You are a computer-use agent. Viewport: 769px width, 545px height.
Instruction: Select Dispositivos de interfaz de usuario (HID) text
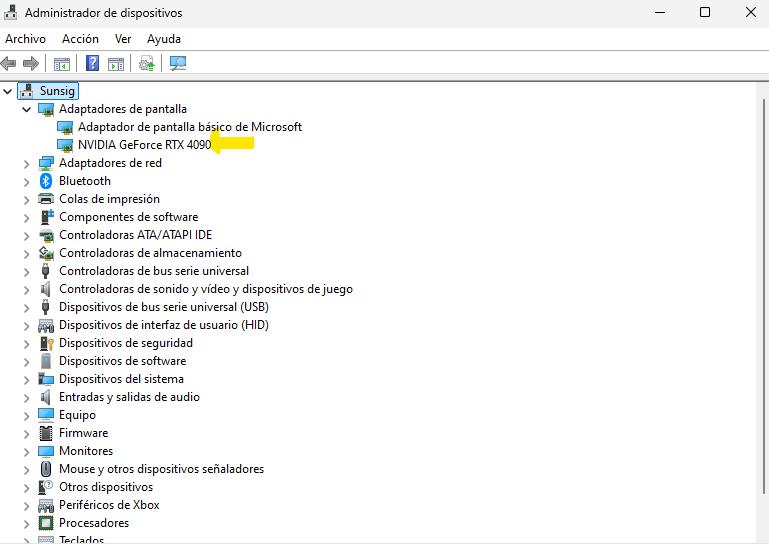click(x=164, y=325)
